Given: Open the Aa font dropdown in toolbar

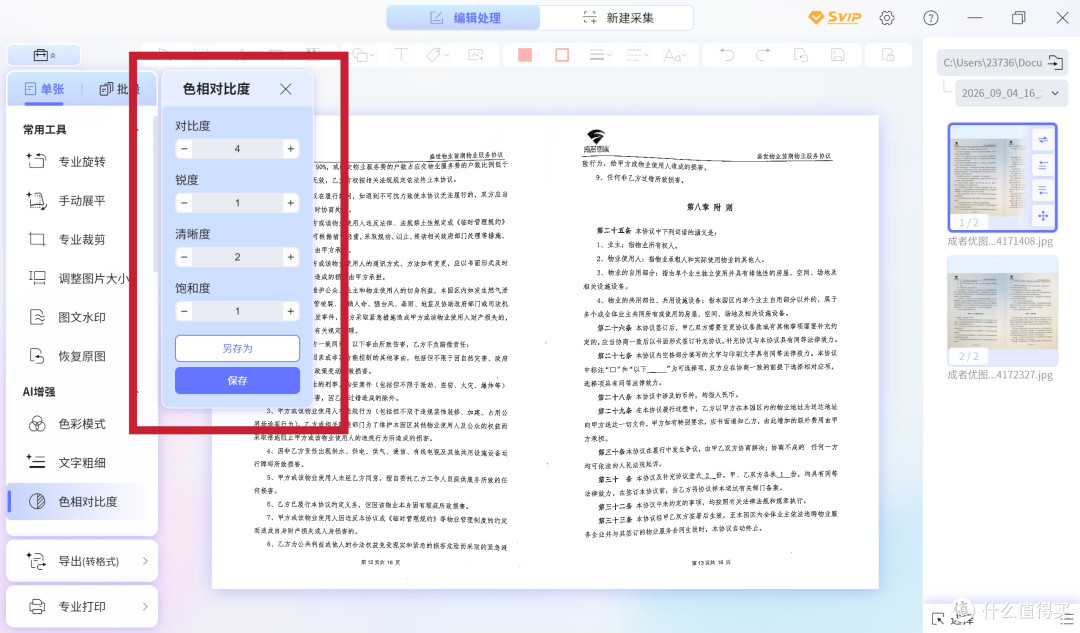Looking at the screenshot, I should click(675, 55).
